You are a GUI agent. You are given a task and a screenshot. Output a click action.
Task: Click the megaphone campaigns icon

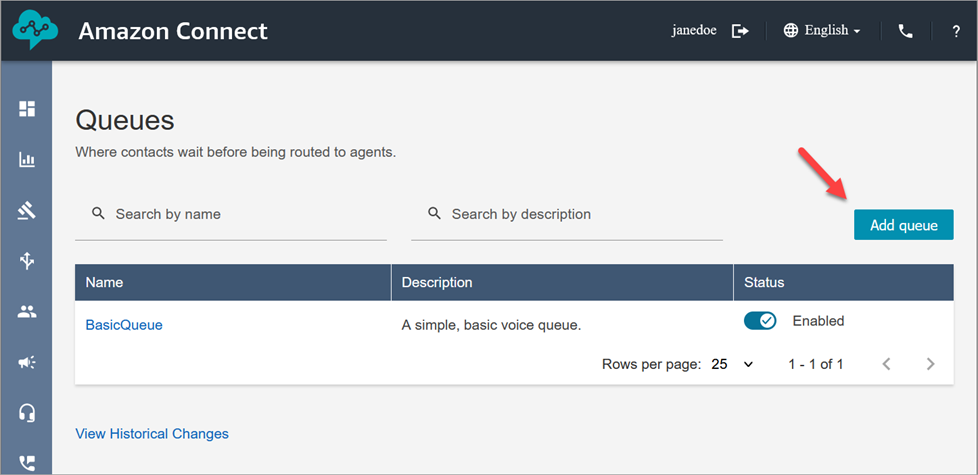click(27, 362)
